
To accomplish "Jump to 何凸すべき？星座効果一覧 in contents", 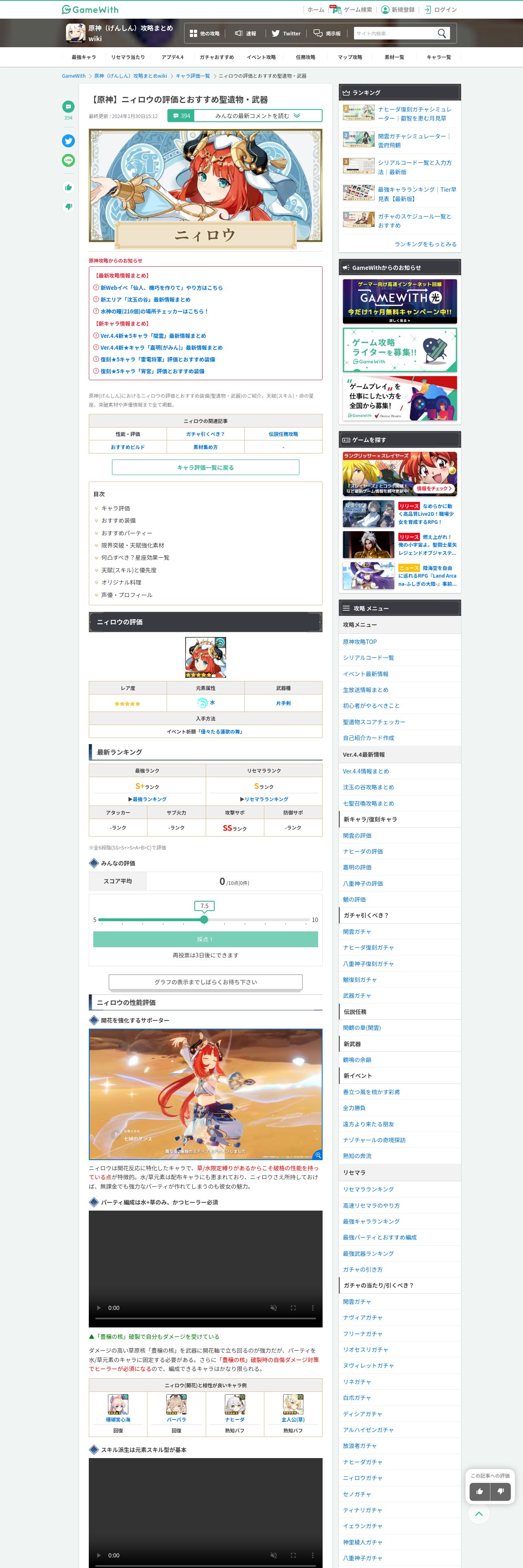I will 135,558.
